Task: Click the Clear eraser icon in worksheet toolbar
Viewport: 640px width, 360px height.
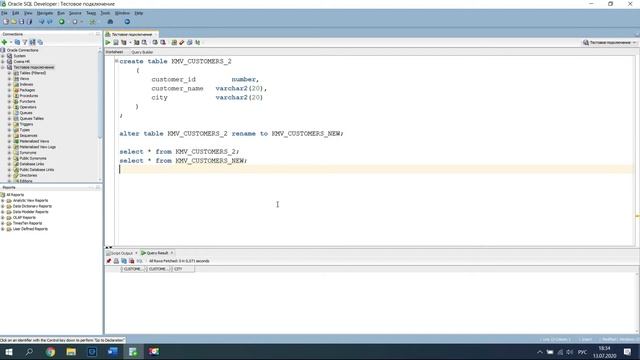Action: point(182,42)
